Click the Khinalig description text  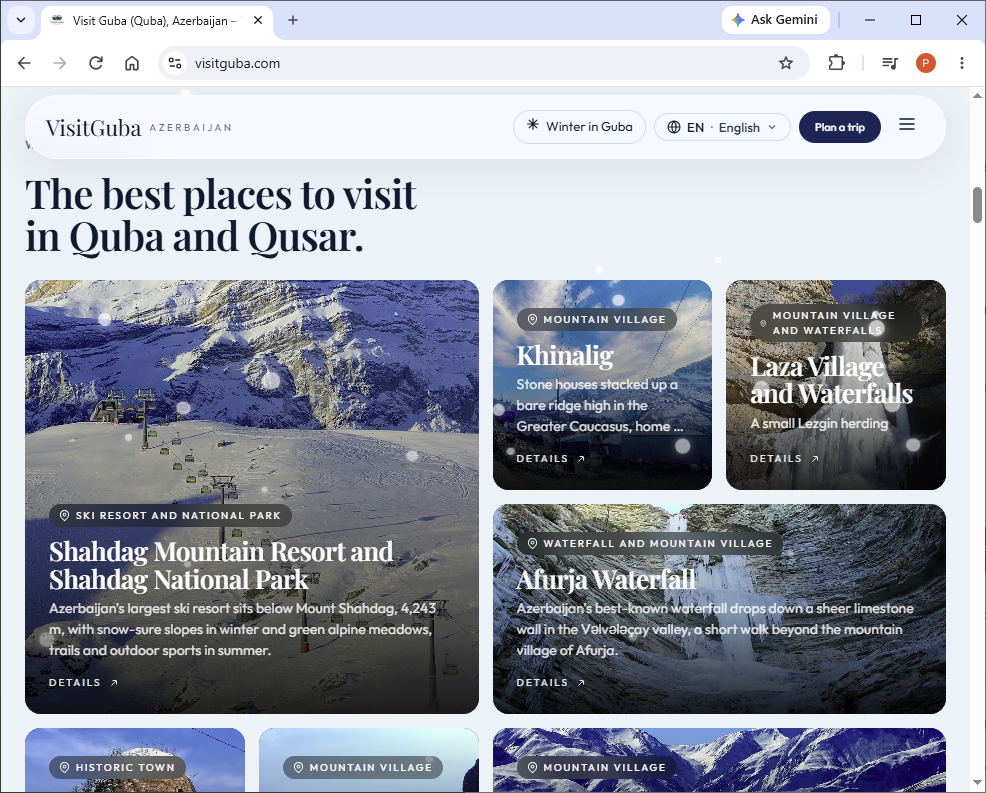coord(599,406)
